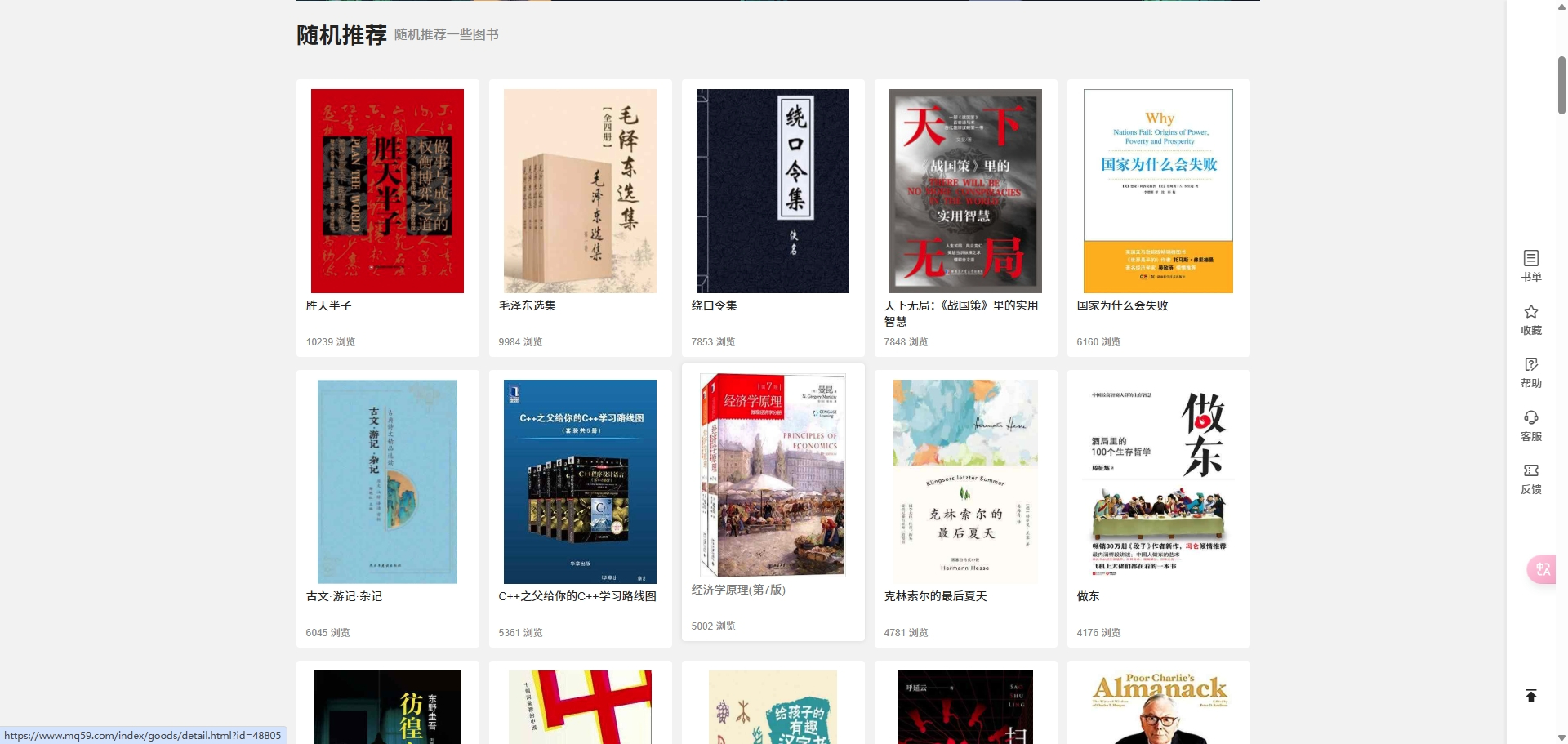Image resolution: width=1568 pixels, height=744 pixels.
Task: Click the back-to-top arrow icon
Action: point(1531,696)
